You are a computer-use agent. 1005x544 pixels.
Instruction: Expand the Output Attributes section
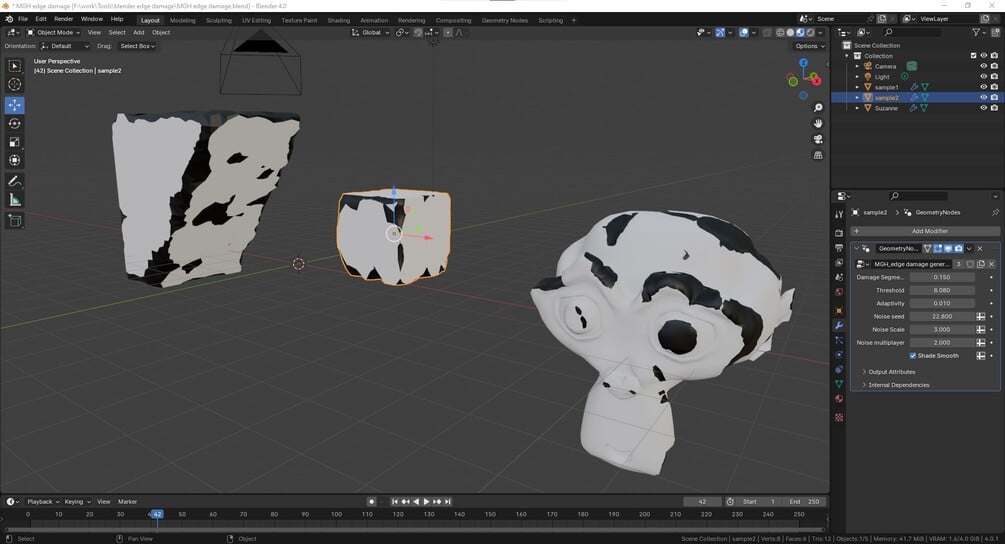pyautogui.click(x=892, y=372)
